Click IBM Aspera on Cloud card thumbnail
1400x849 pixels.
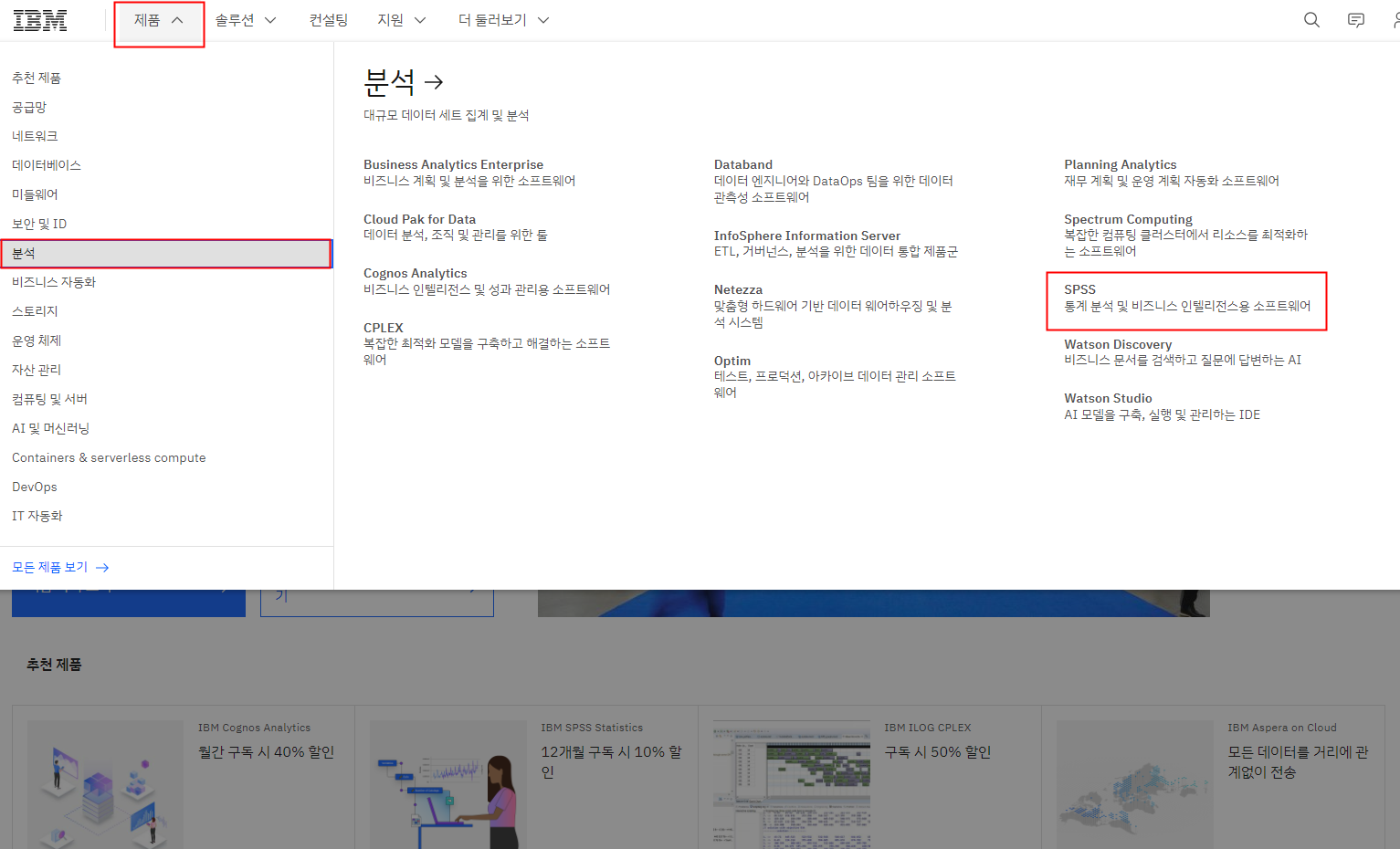coord(1135,785)
